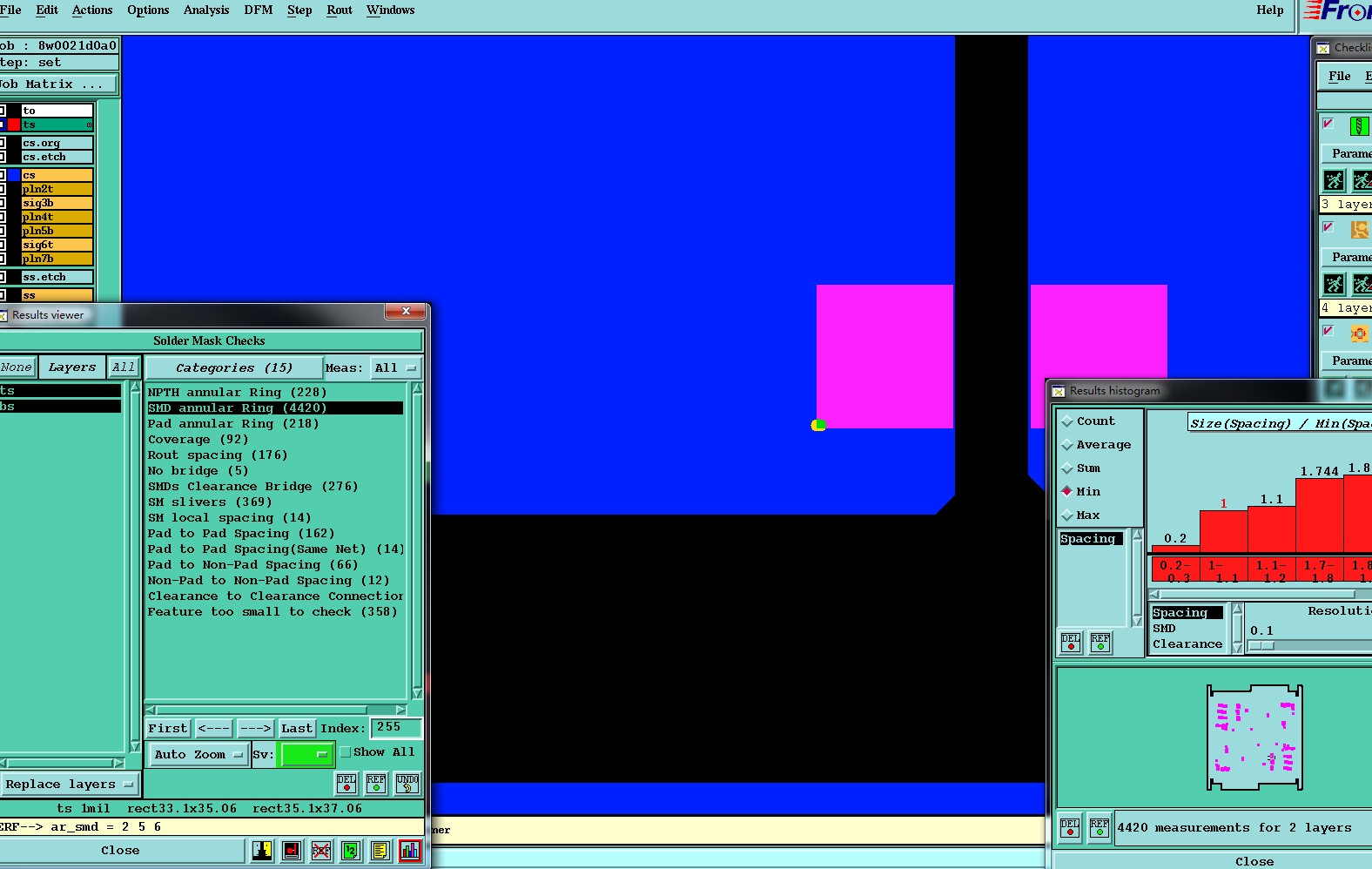
Task: Open the Edit menu
Action: (x=47, y=10)
